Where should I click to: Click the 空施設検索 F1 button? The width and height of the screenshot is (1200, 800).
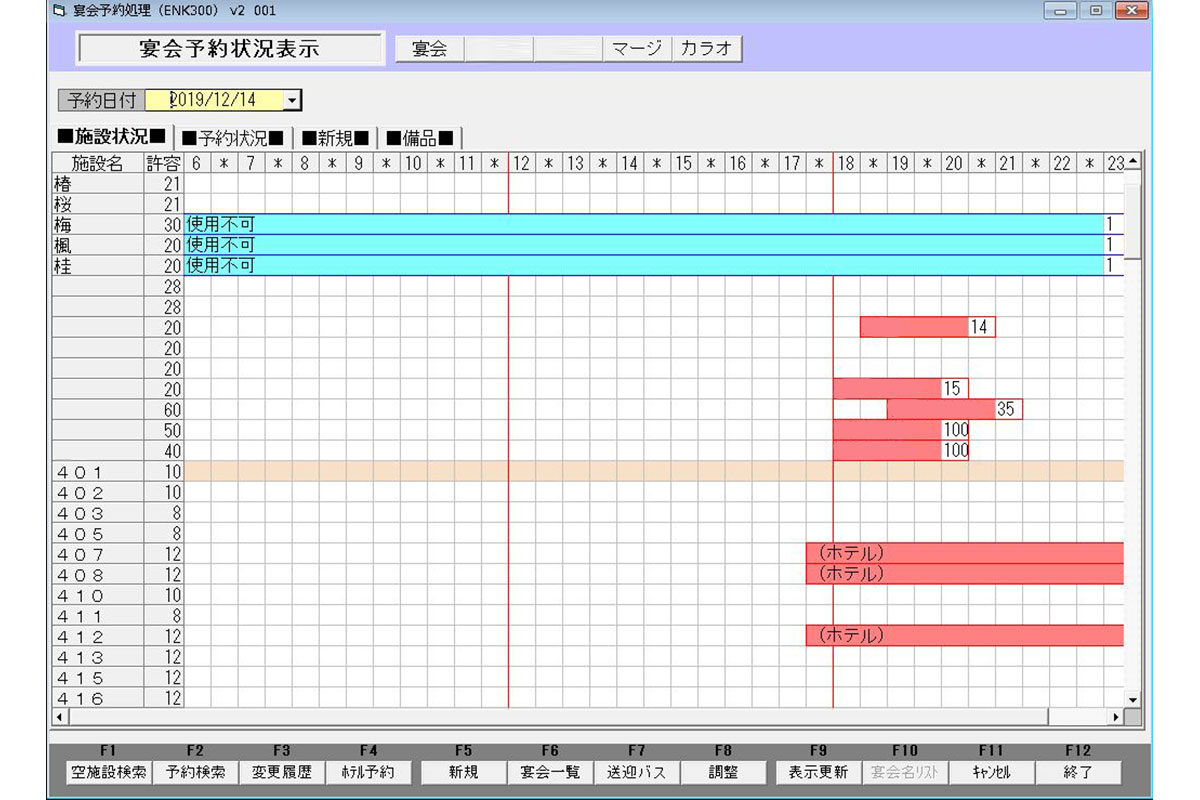coord(109,772)
